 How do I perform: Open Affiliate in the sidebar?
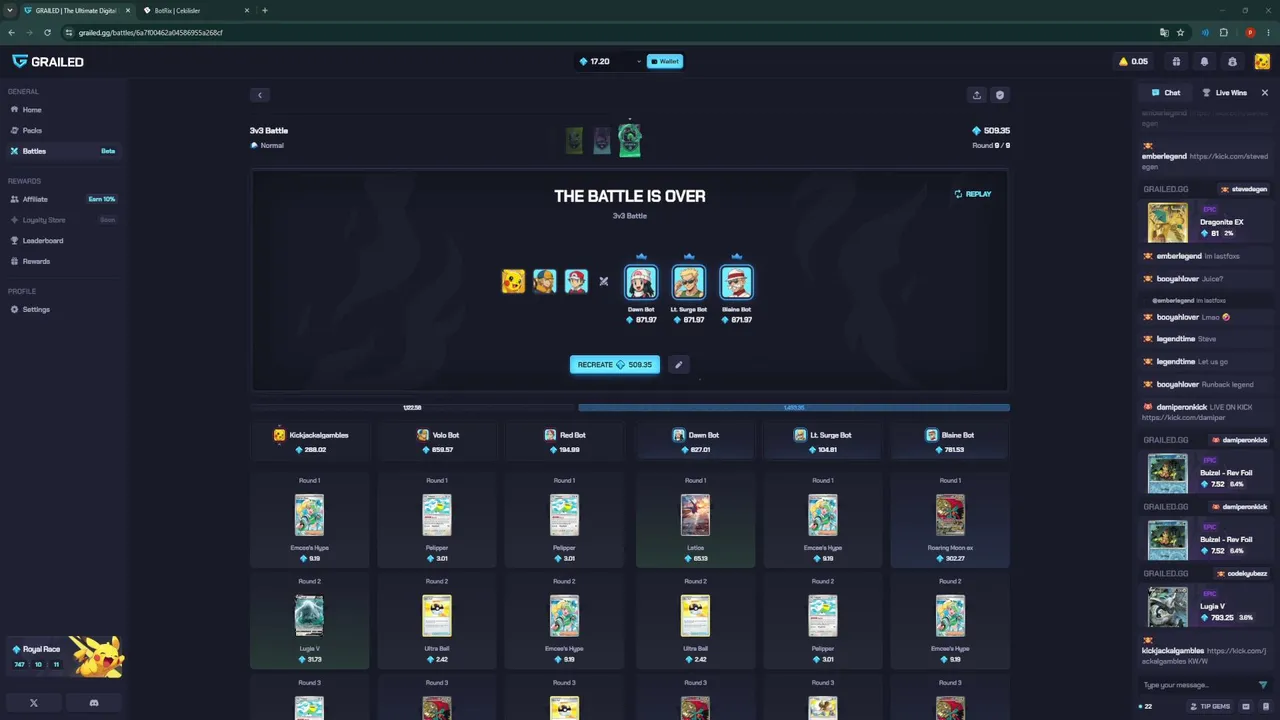click(62, 199)
